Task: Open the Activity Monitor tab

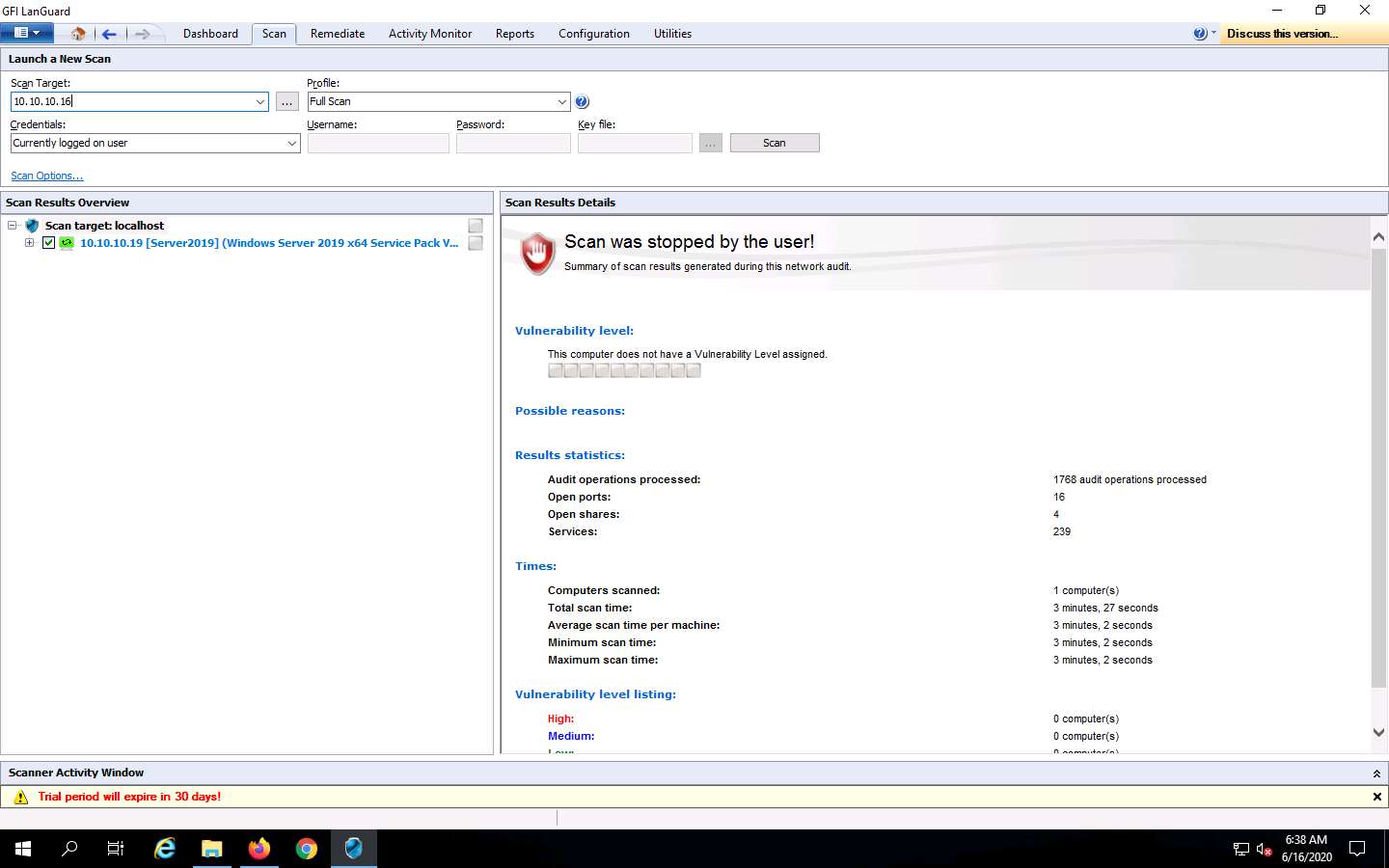Action: point(430,34)
